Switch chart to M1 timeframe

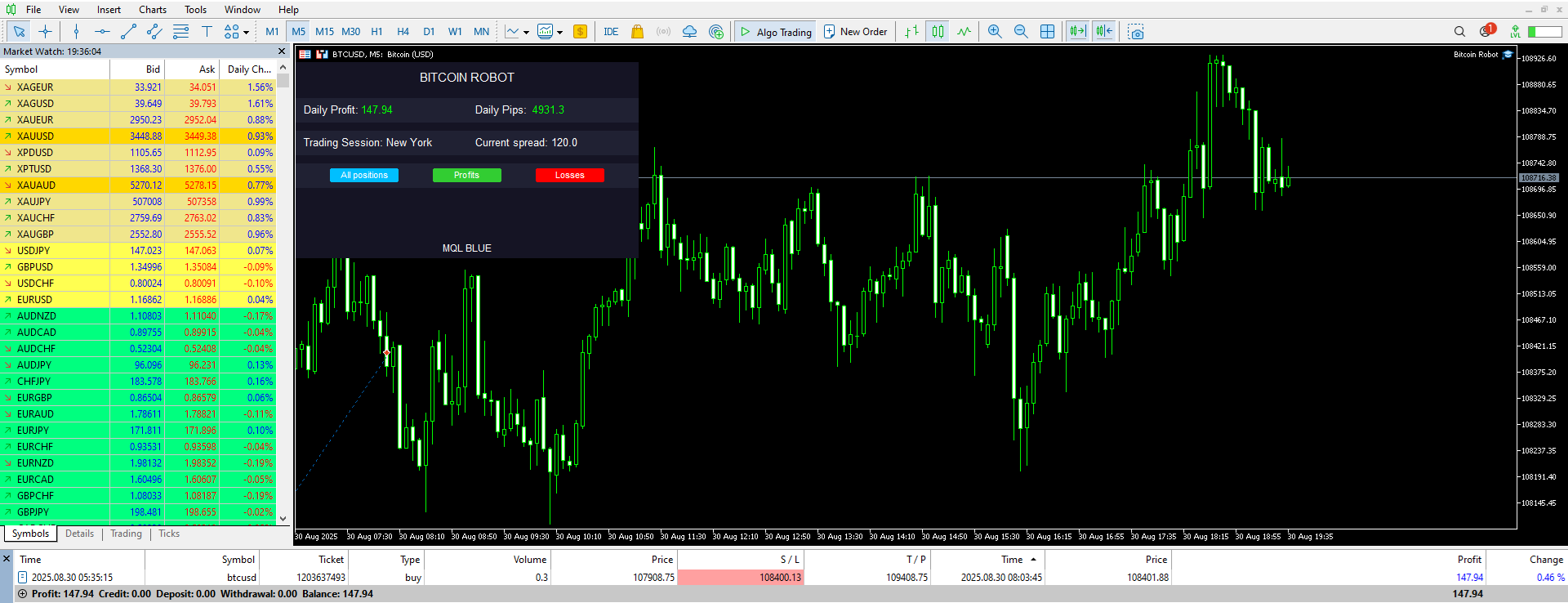pyautogui.click(x=272, y=32)
